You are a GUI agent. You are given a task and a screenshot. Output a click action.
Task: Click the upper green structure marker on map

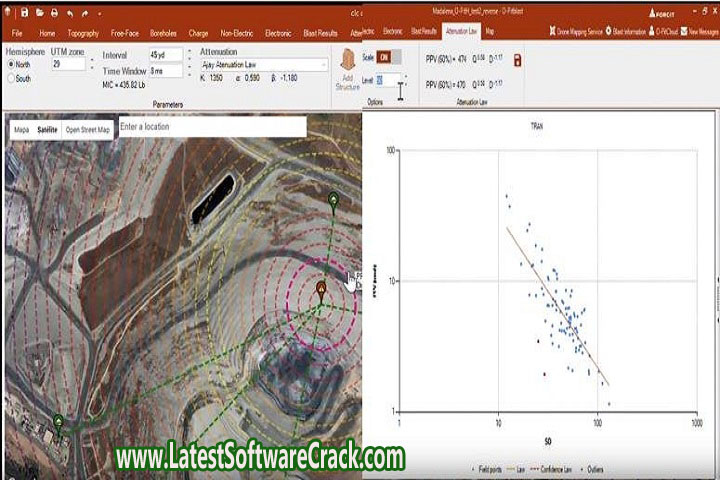[334, 202]
